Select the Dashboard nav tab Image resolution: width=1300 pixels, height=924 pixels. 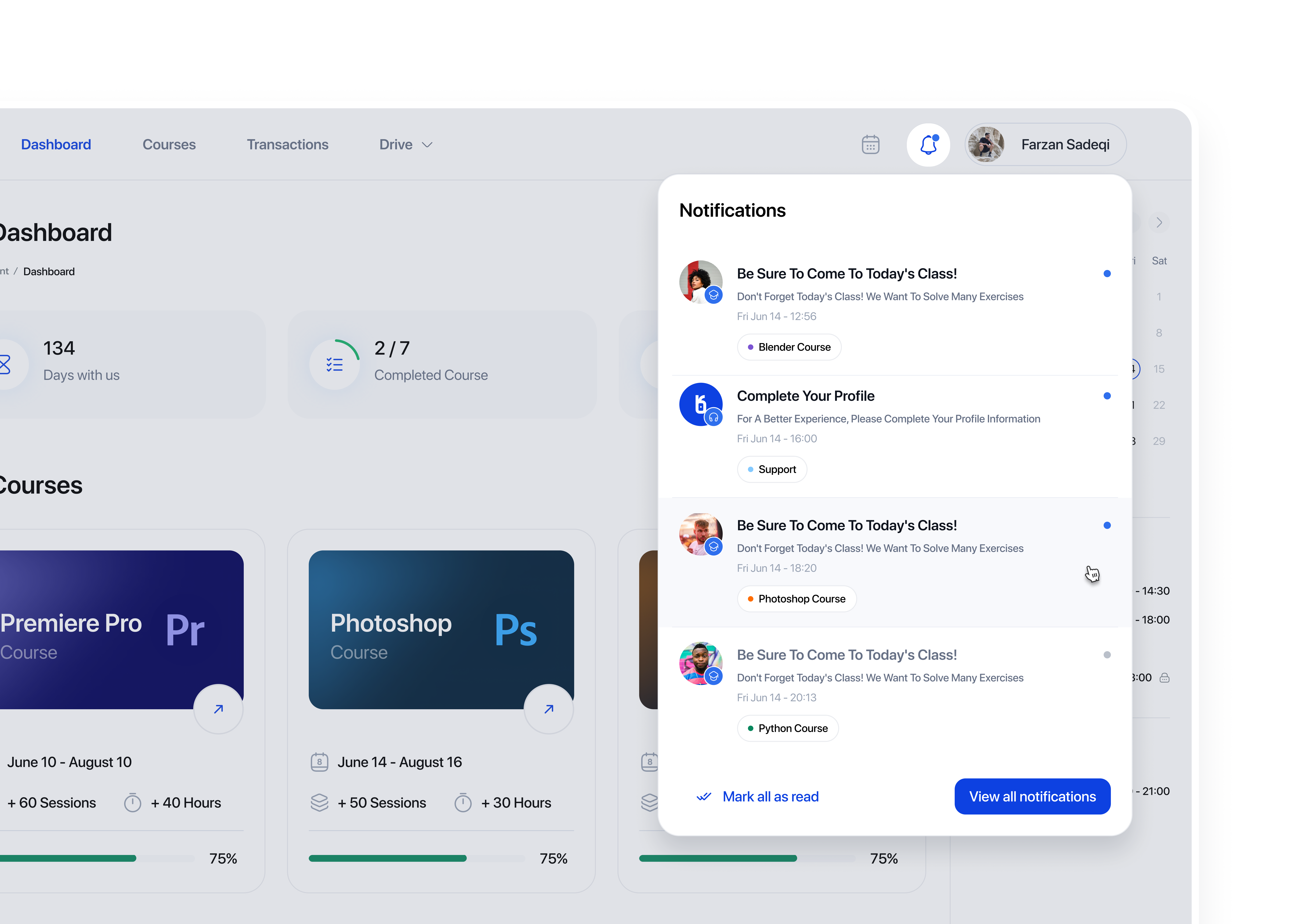click(x=56, y=145)
